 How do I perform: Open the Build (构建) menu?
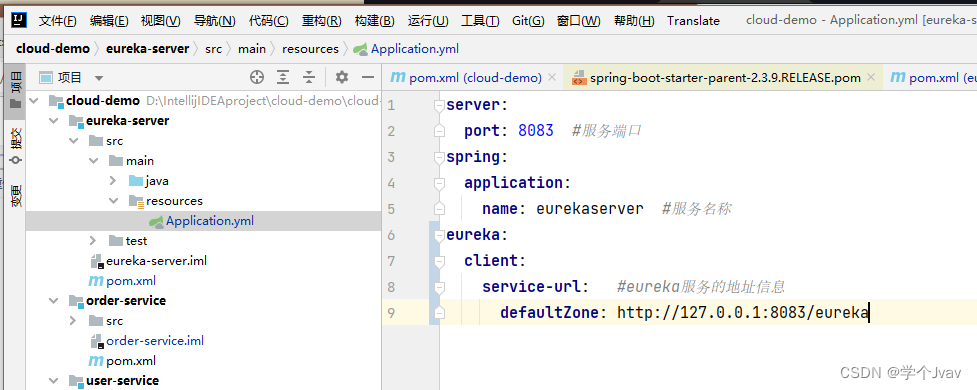pyautogui.click(x=374, y=21)
